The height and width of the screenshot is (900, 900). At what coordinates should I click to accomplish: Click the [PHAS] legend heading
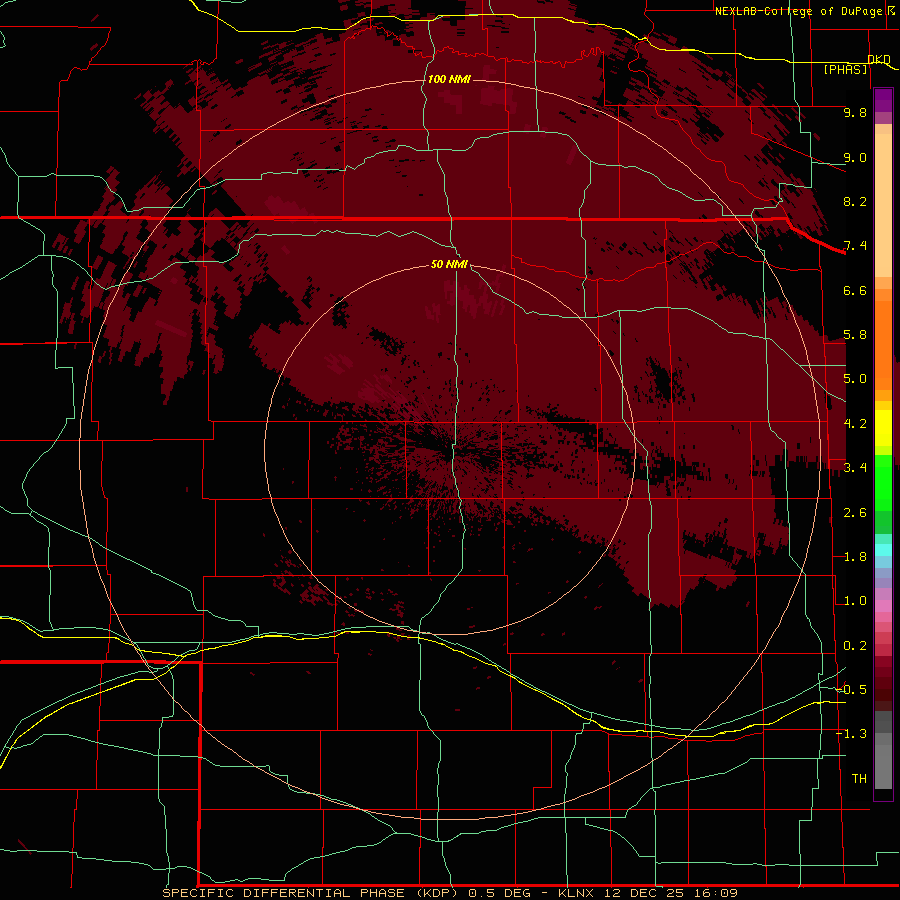845,69
